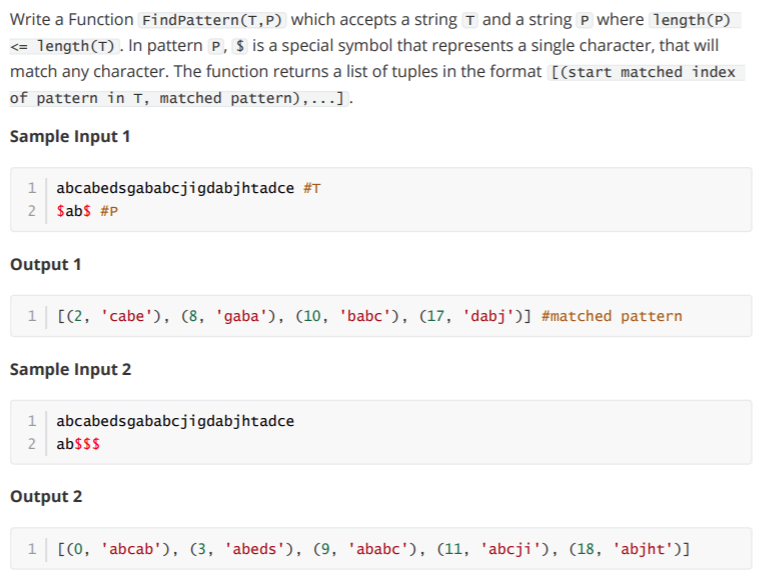Click the 'of pattern in T, matched pattern),...]' code
The width and height of the screenshot is (772, 578).
tap(179, 98)
